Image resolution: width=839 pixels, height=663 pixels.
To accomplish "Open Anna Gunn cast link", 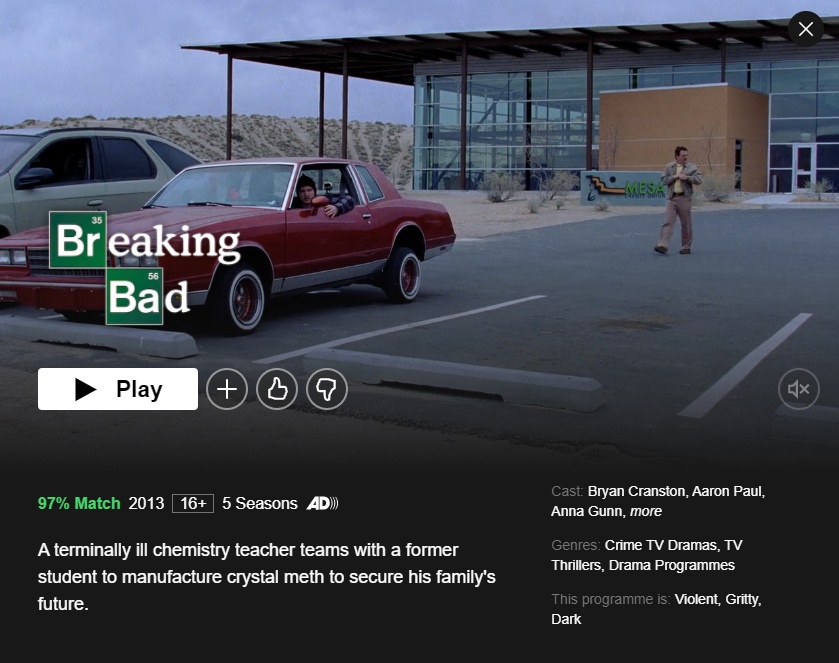I will pyautogui.click(x=588, y=511).
